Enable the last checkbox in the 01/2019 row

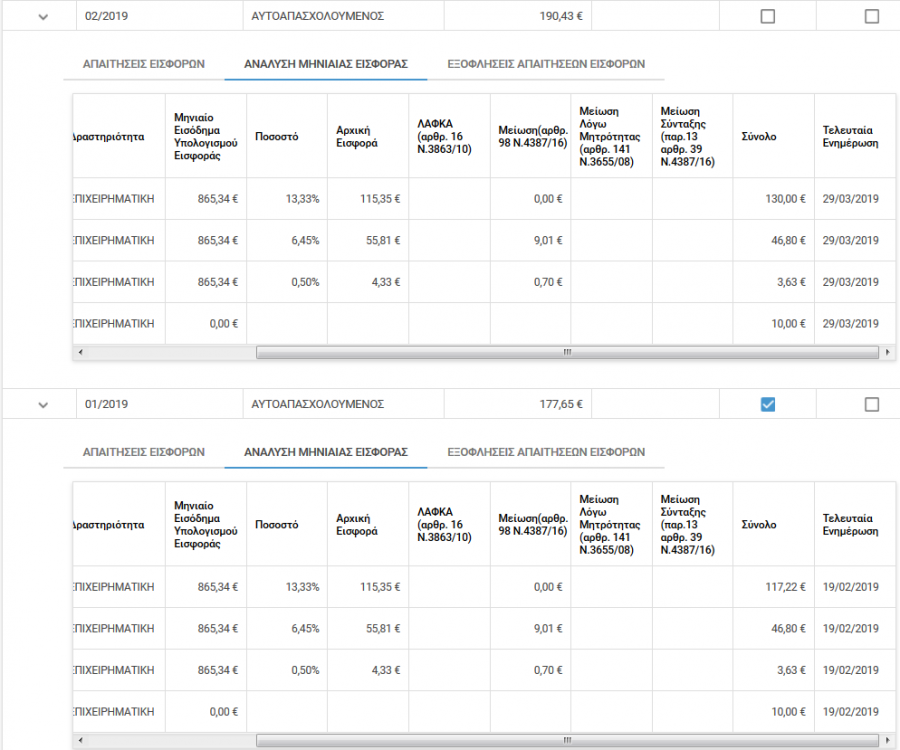tap(871, 404)
